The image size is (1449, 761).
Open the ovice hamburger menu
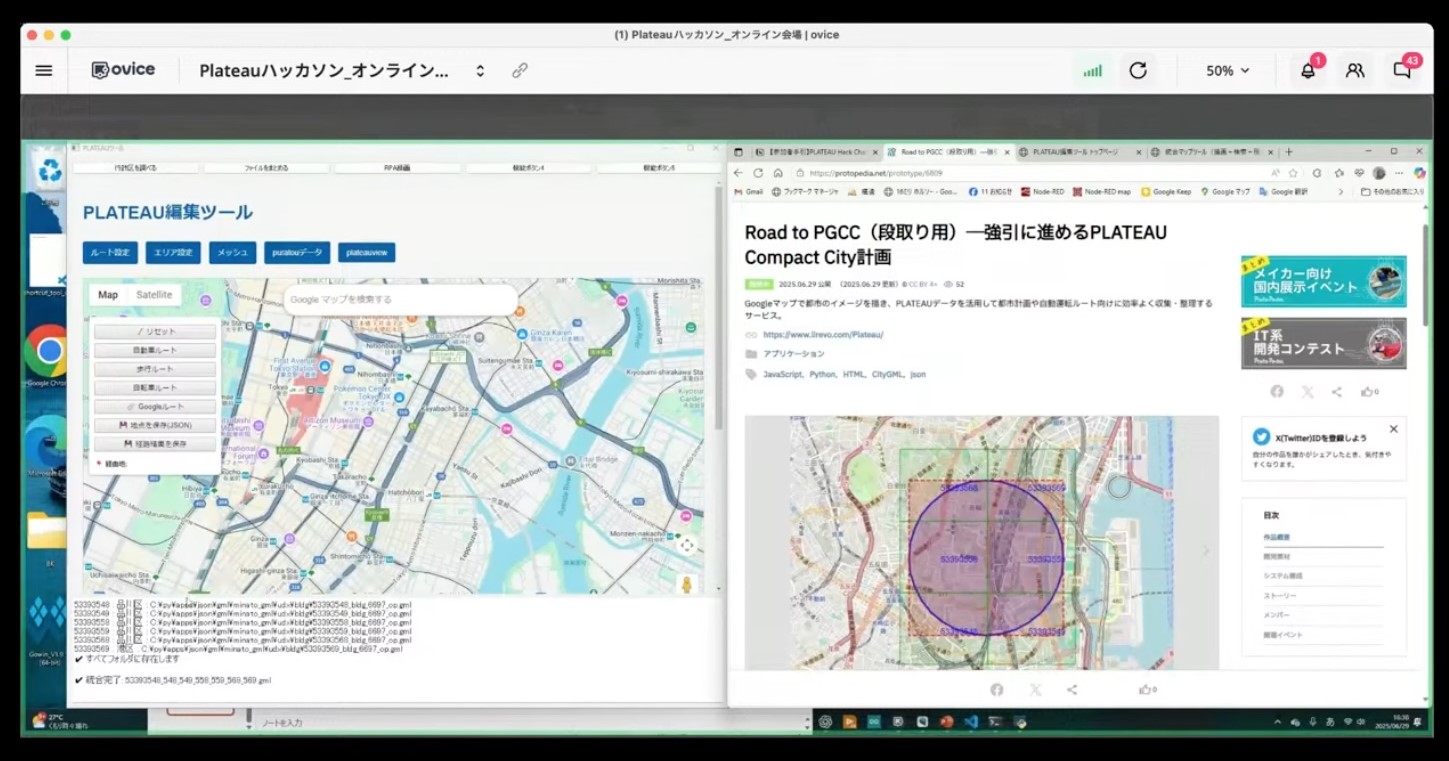[x=44, y=71]
